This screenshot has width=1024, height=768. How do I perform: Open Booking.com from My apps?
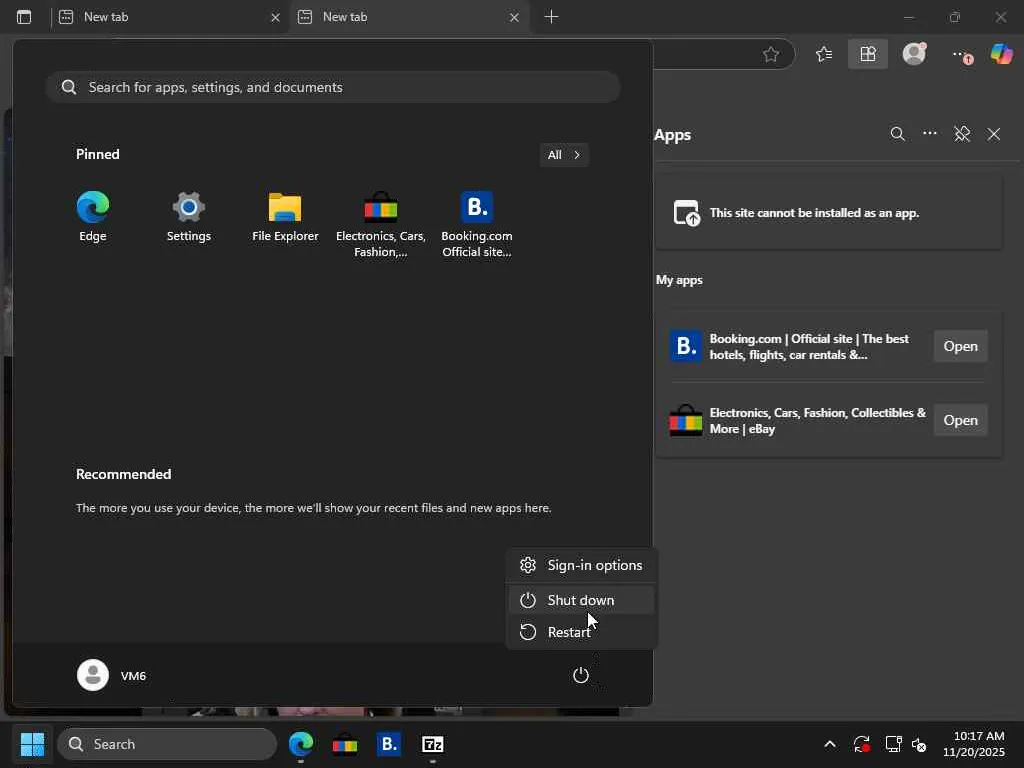[x=960, y=346]
